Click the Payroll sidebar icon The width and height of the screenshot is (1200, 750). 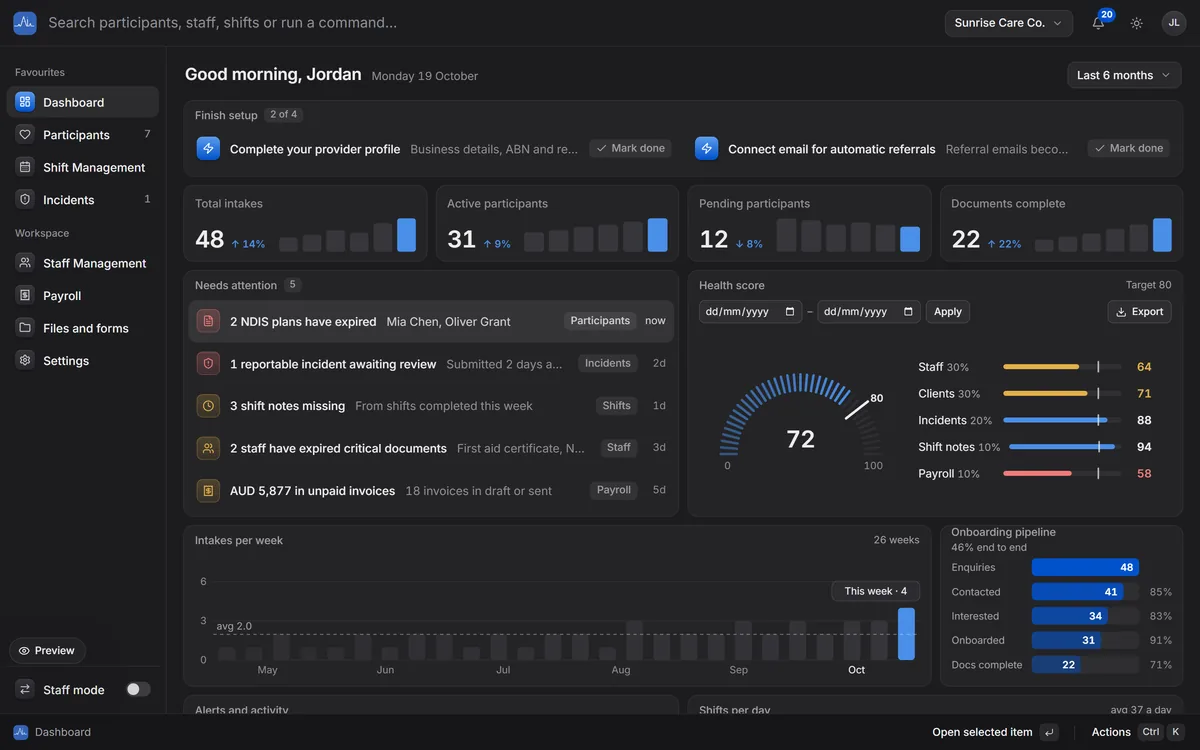click(25, 295)
